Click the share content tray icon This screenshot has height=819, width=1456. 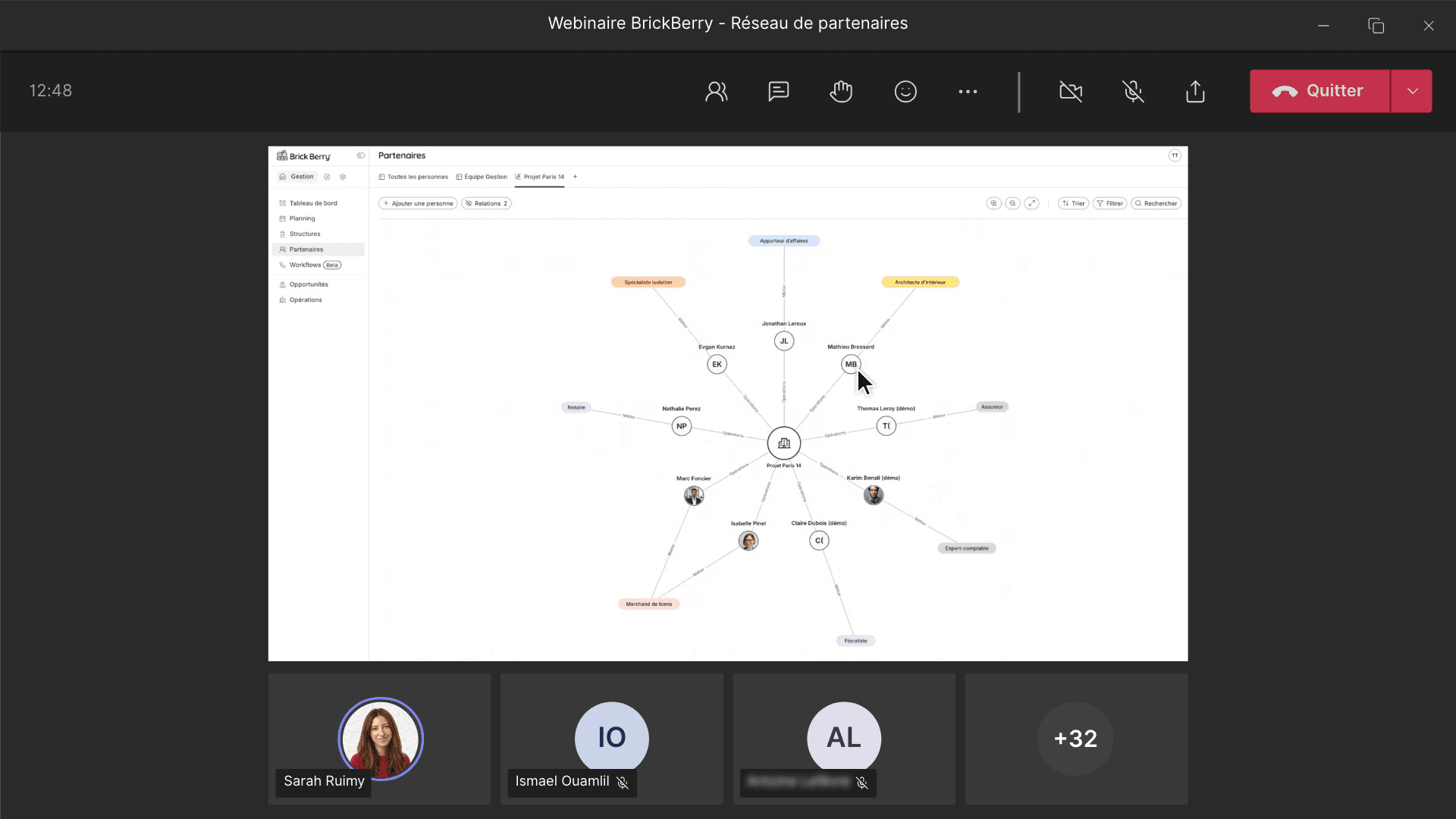(1195, 91)
